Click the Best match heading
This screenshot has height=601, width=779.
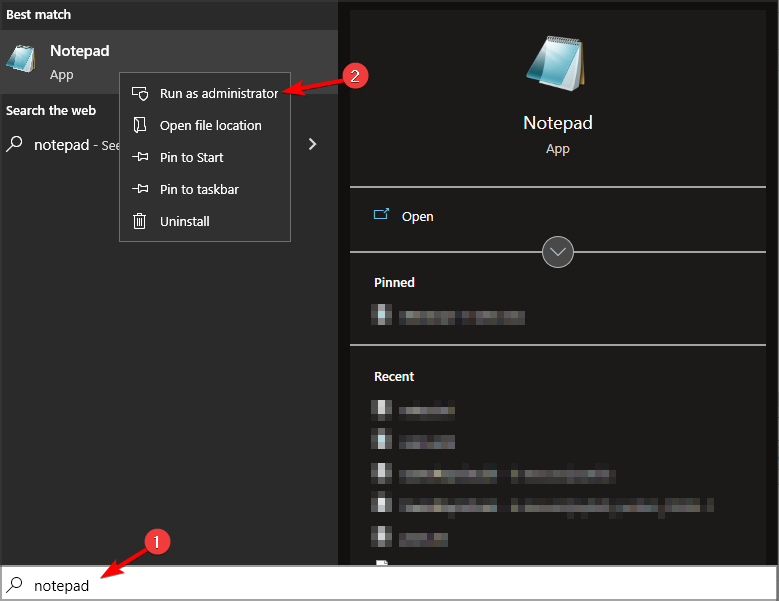click(38, 15)
